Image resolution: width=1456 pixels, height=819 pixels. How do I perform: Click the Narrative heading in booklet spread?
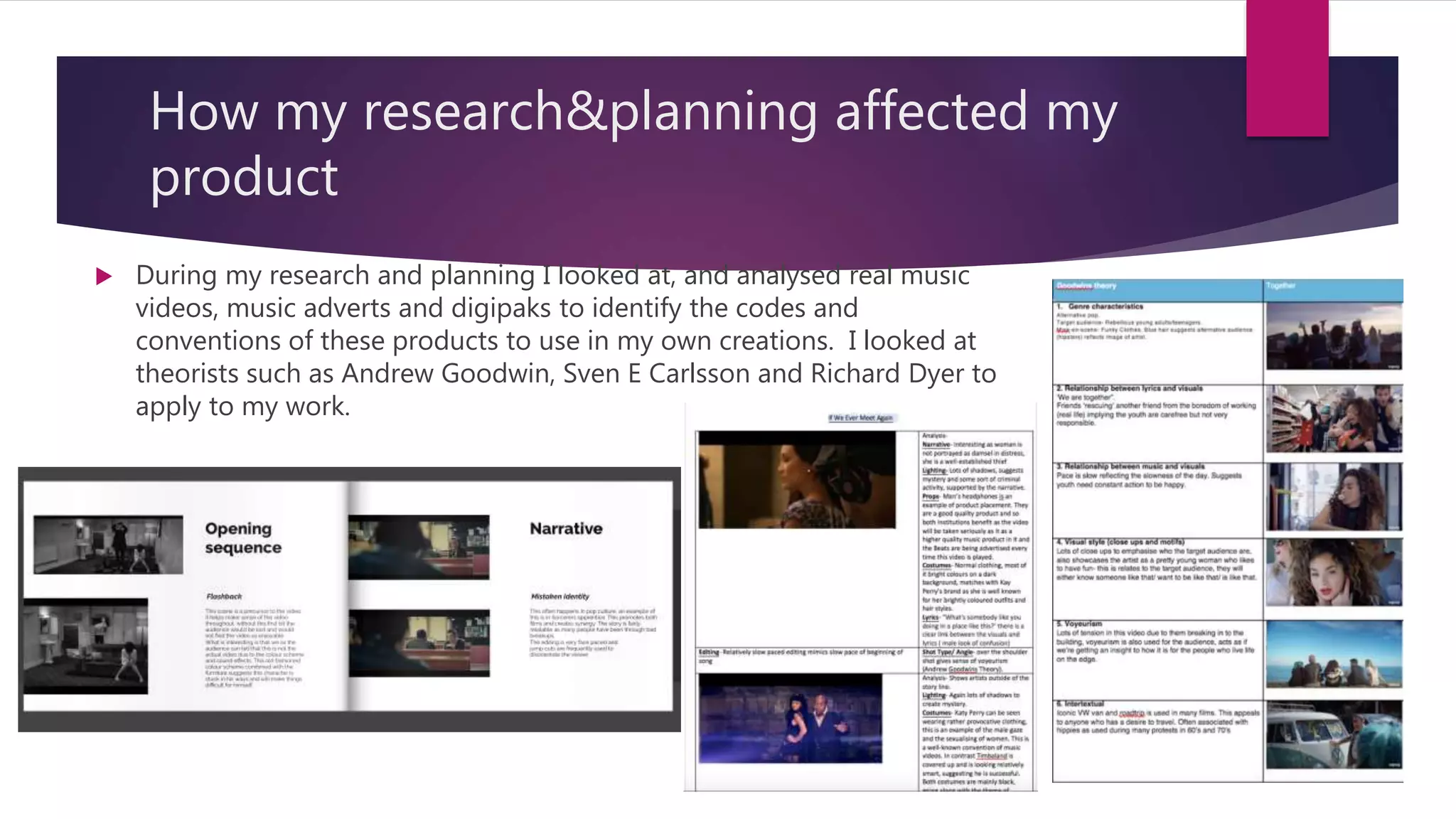coord(566,528)
